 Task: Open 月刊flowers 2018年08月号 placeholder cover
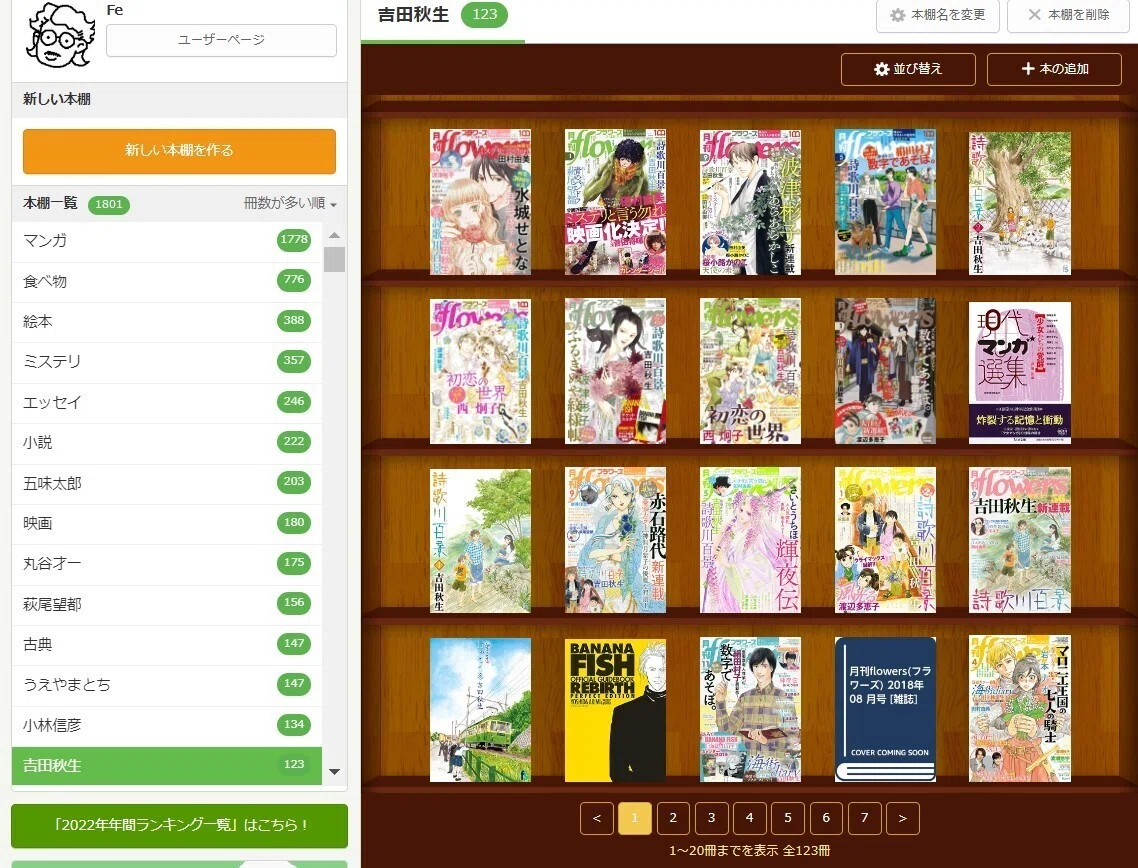pyautogui.click(x=885, y=709)
